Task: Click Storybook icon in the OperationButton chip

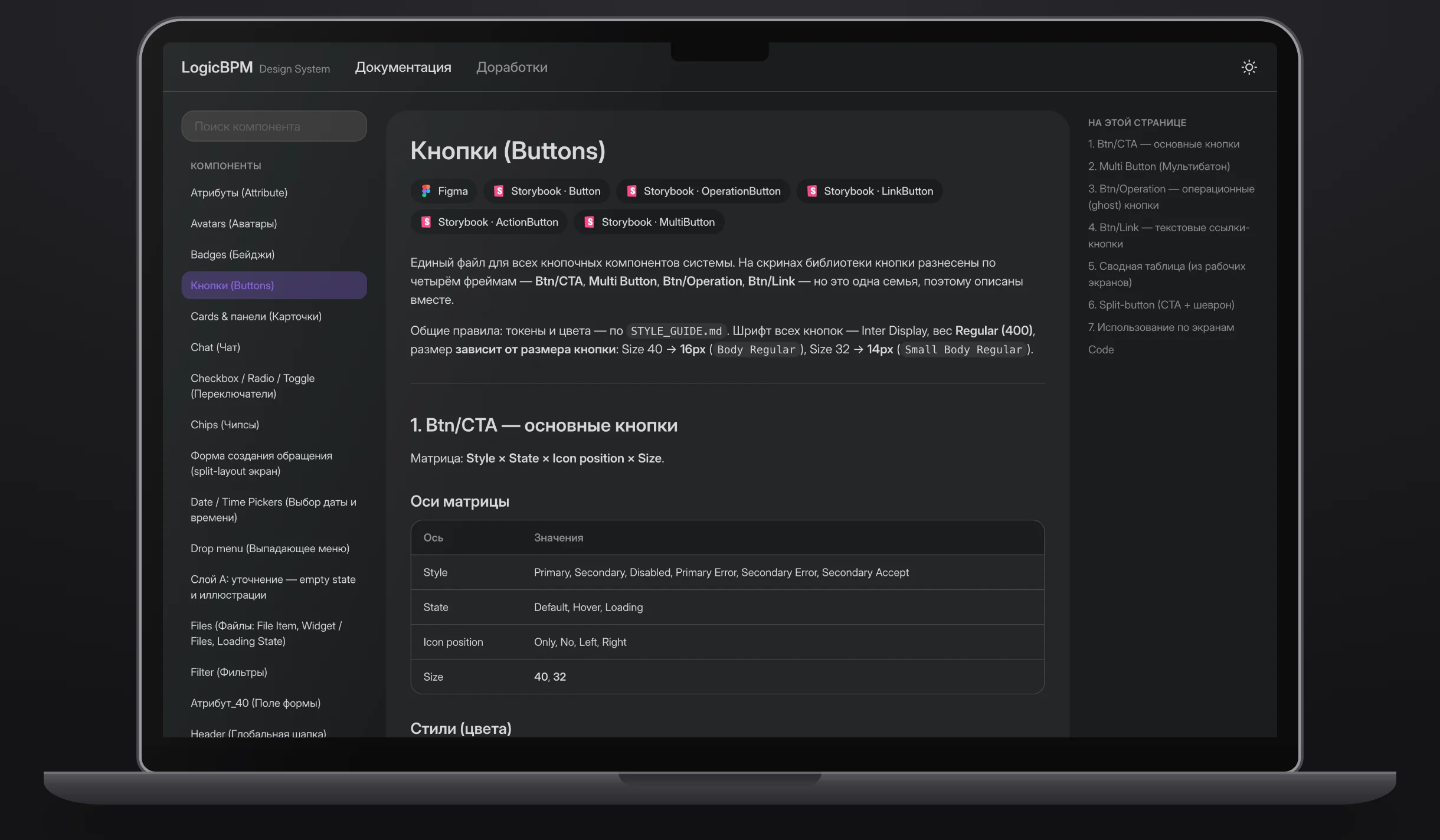Action: (x=631, y=191)
